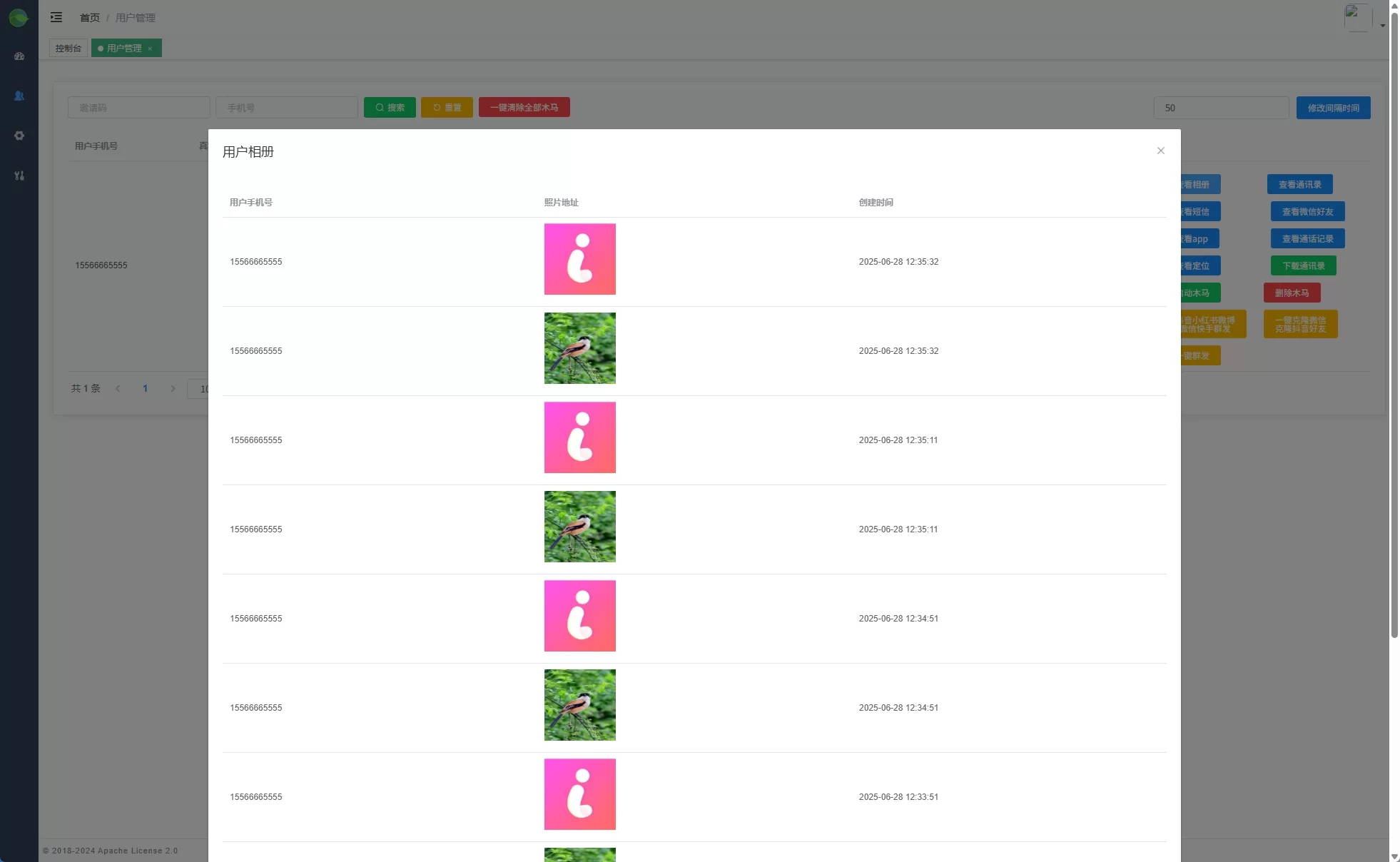Image resolution: width=1400 pixels, height=862 pixels.
Task: Close the 用户管理 tab with x
Action: 150,49
